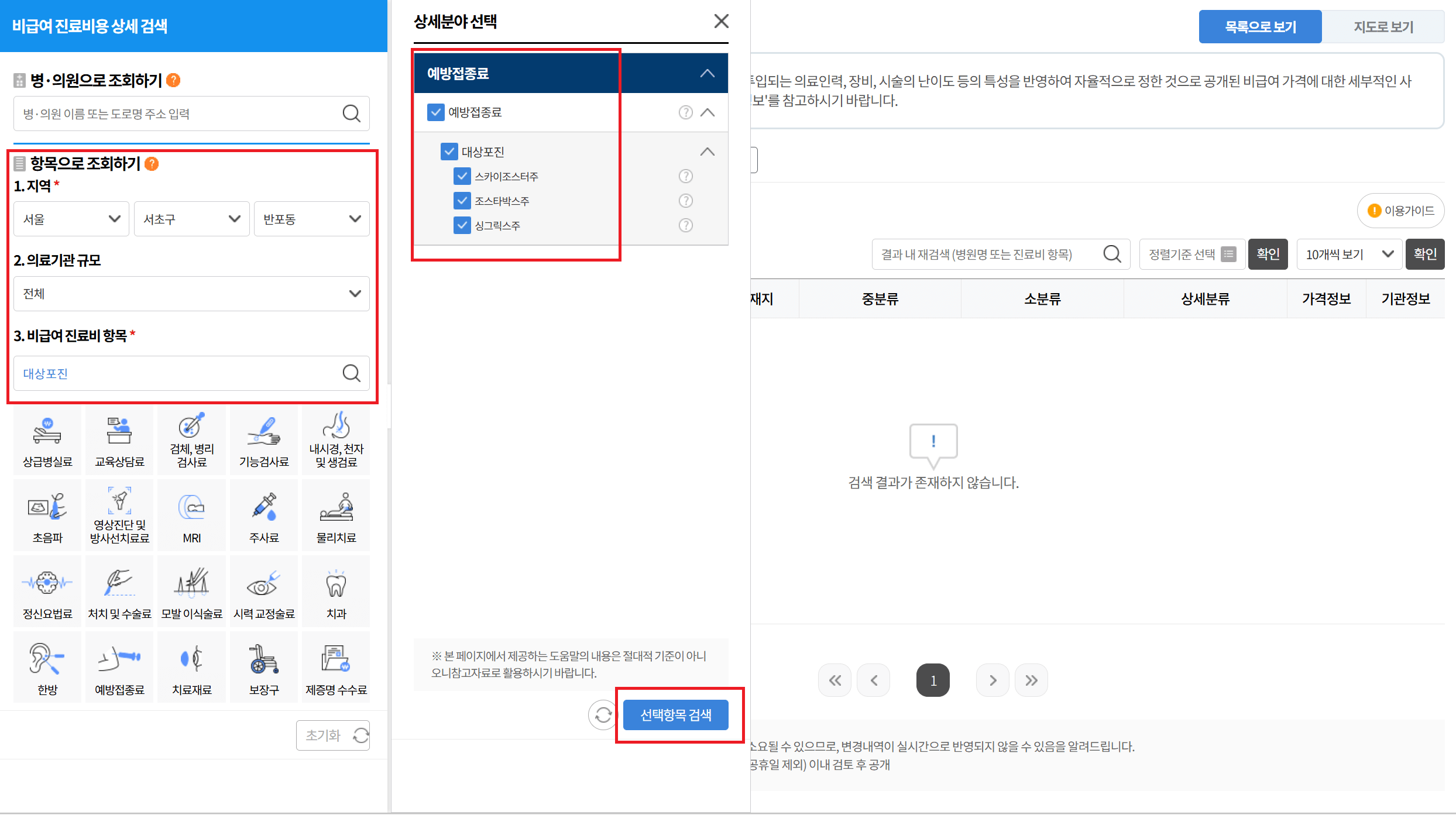1456x815 pixels.
Task: Click the 물리치료 physical therapy icon
Action: (x=335, y=514)
